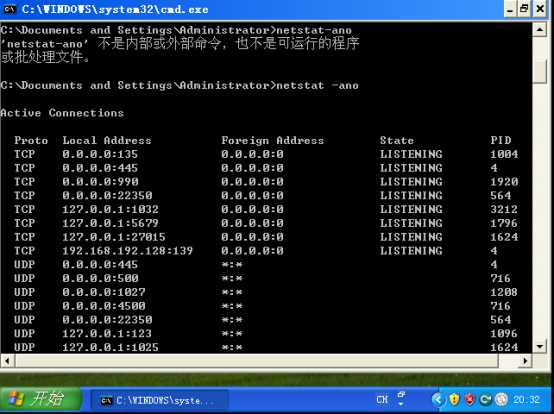
Task: Click the title text C:\WINDOWS\system32\cmd.exe
Action: click(115, 9)
